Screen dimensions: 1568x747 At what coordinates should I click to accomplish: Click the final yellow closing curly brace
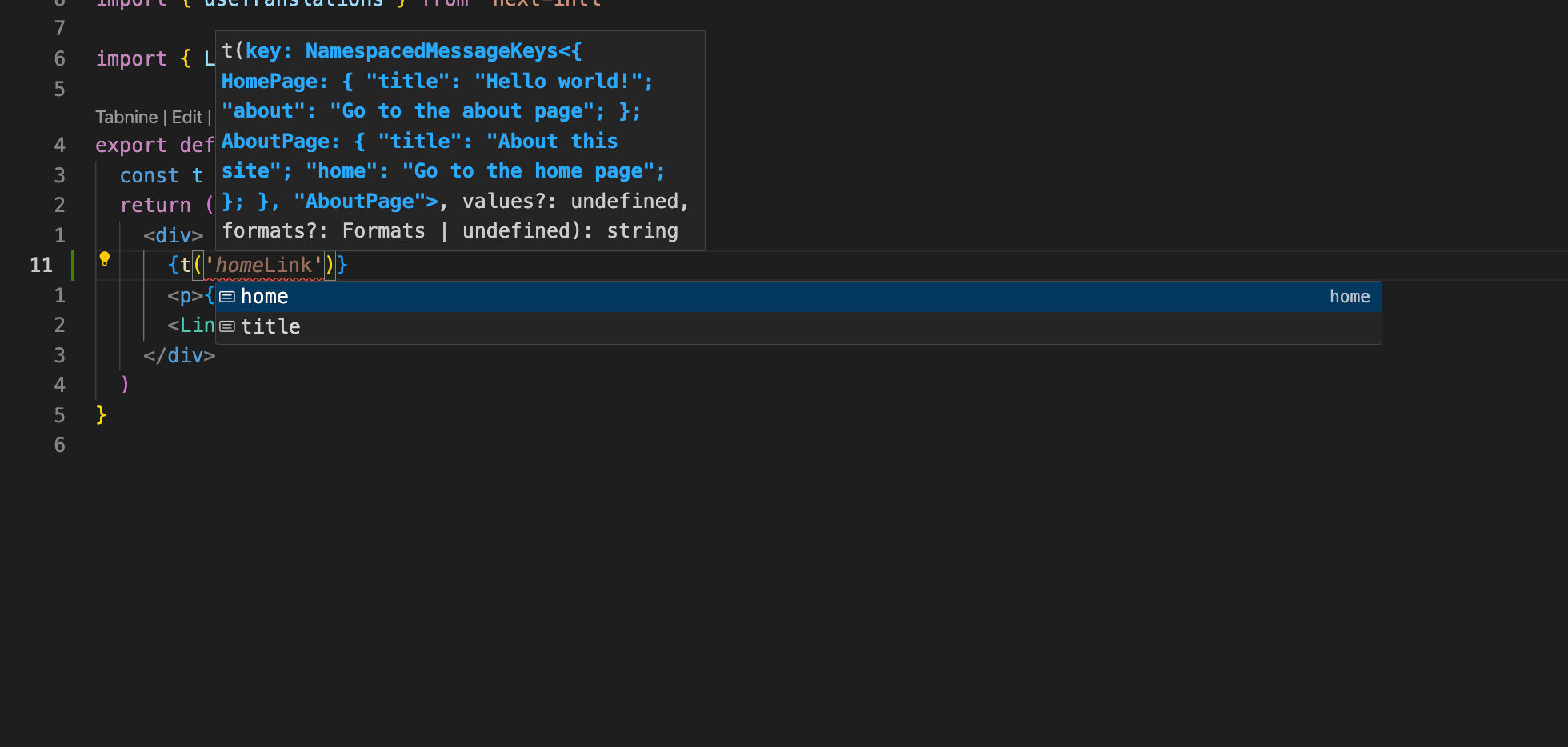pyautogui.click(x=101, y=414)
